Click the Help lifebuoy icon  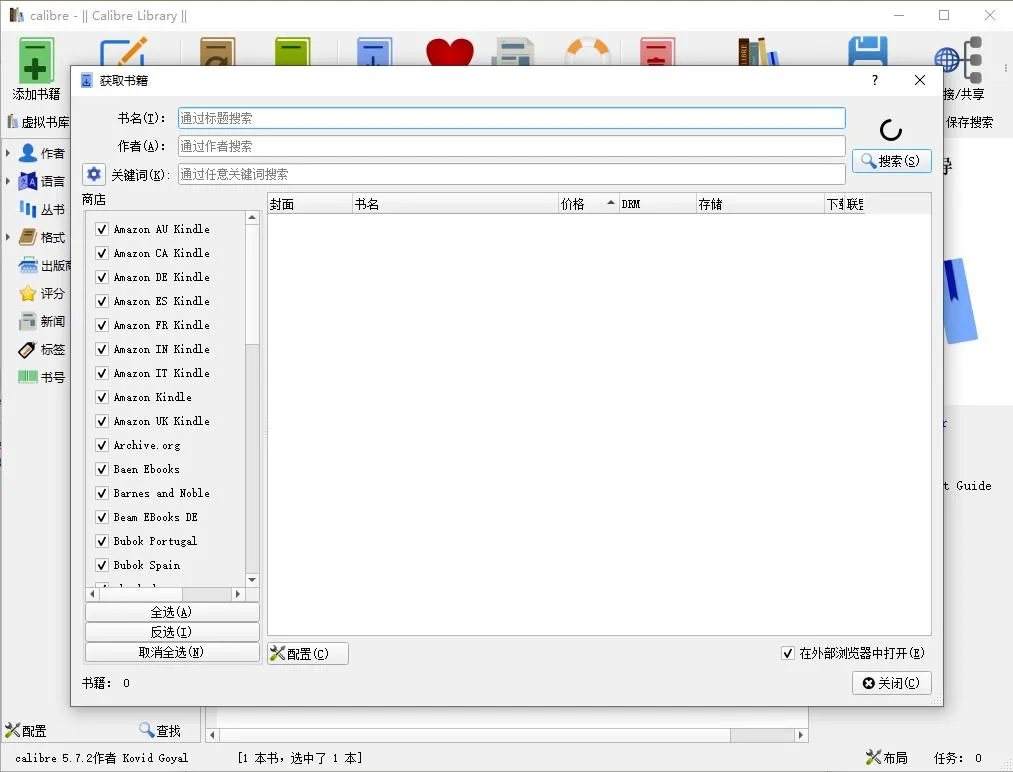587,52
